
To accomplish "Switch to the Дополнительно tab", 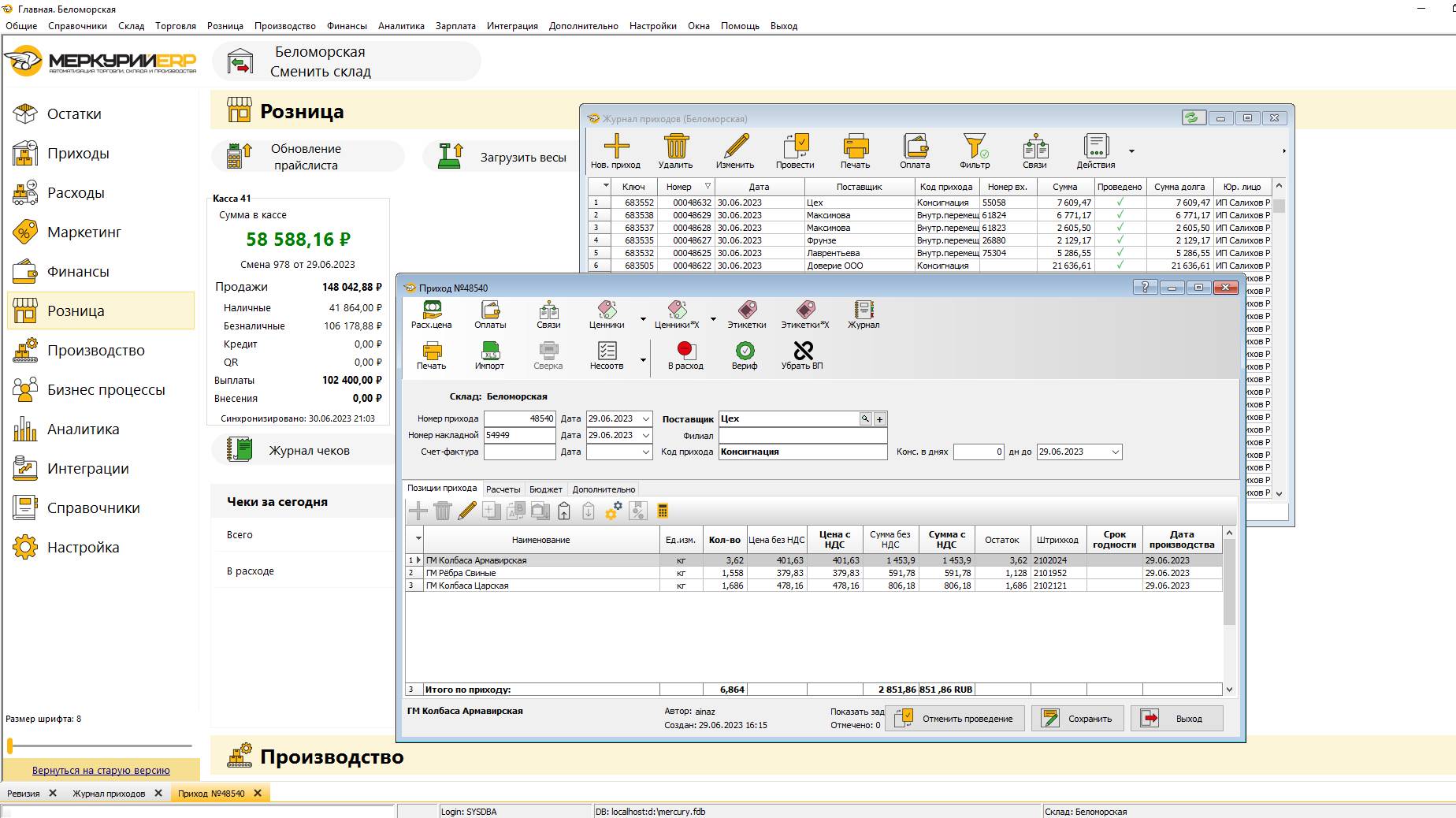I will [x=604, y=489].
